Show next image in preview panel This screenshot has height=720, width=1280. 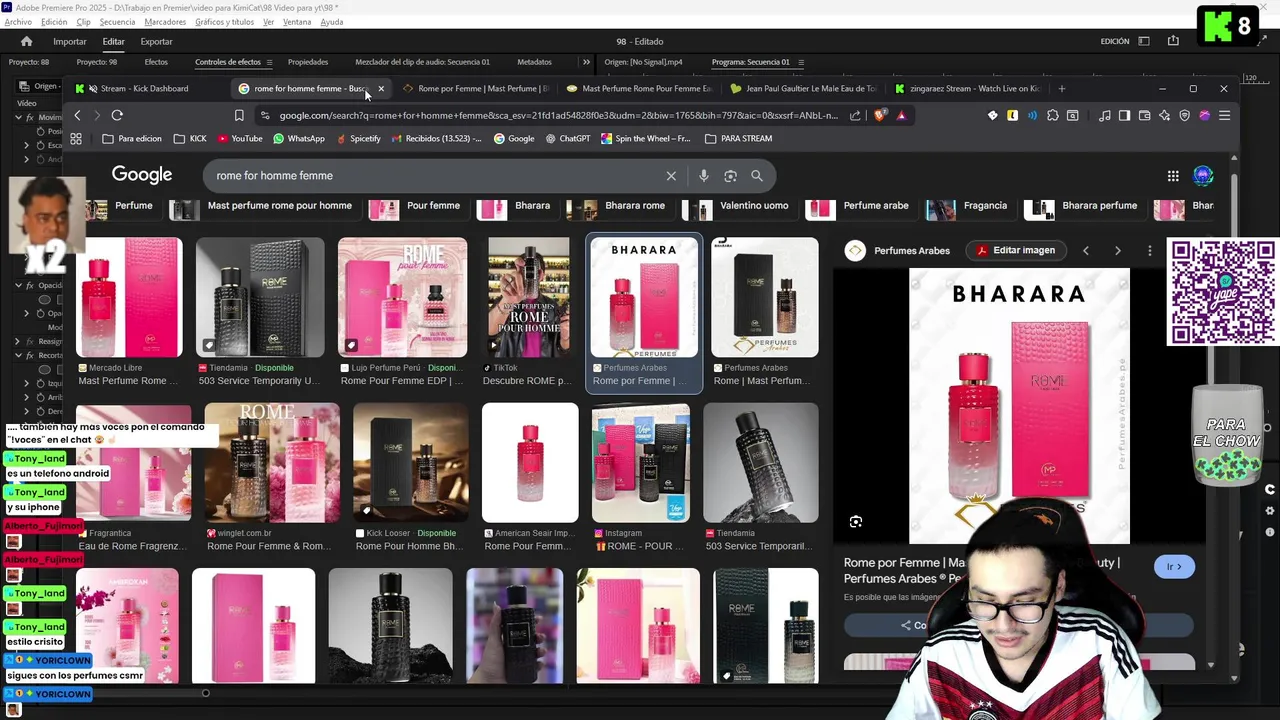1118,250
